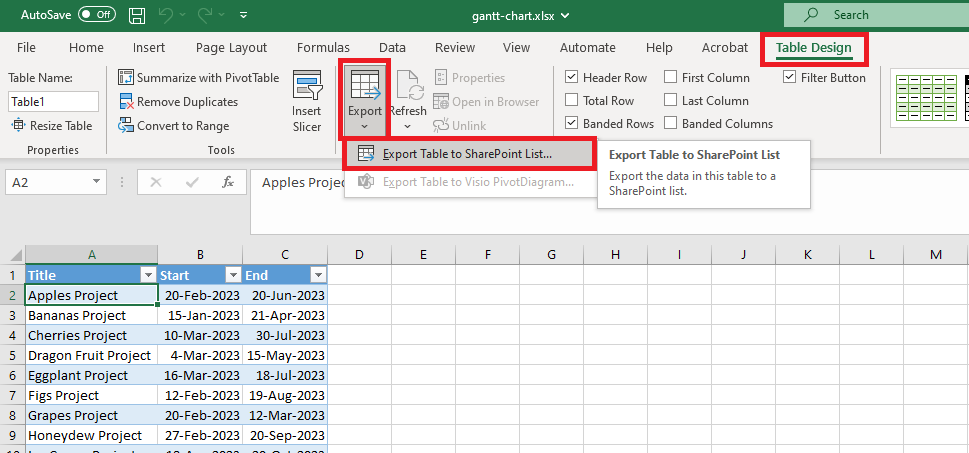Open Customize Quick Access Toolbar arrow
969x453 pixels.
(x=243, y=15)
